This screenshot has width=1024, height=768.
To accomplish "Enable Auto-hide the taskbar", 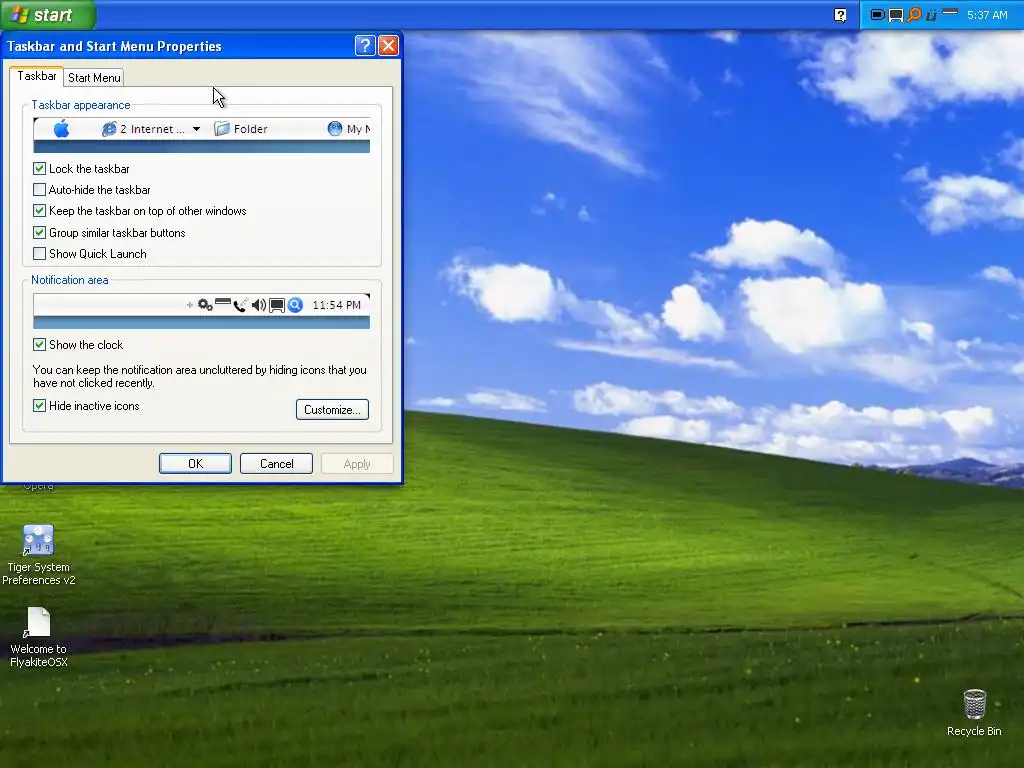I will pyautogui.click(x=39, y=189).
